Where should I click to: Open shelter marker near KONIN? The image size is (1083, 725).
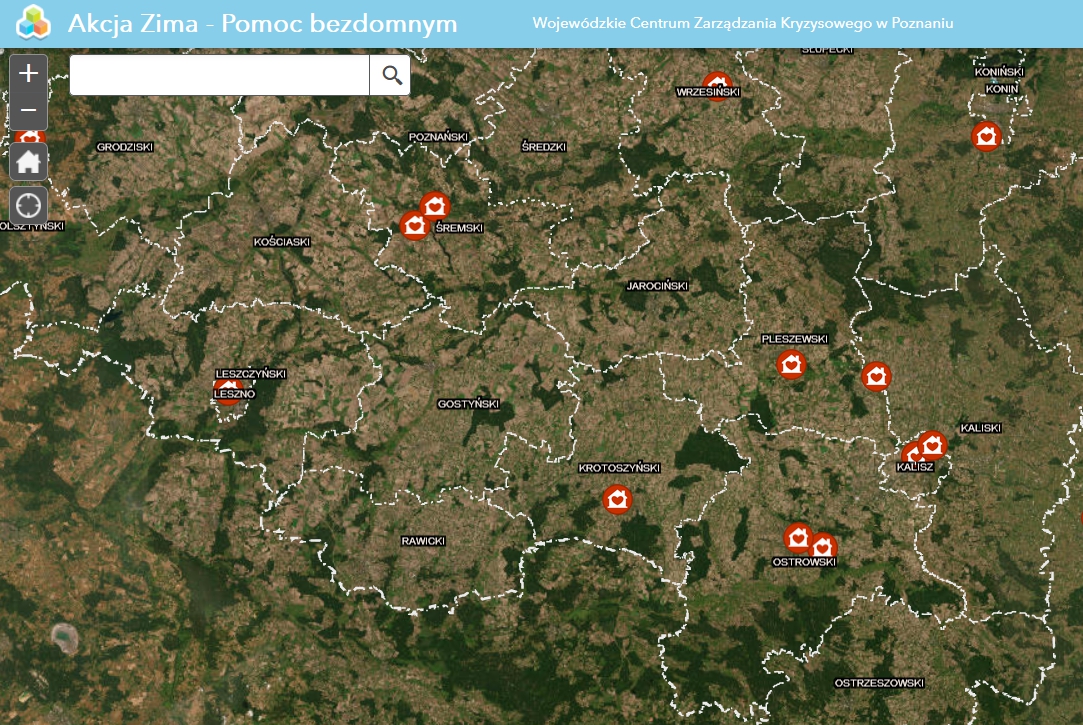[x=986, y=136]
